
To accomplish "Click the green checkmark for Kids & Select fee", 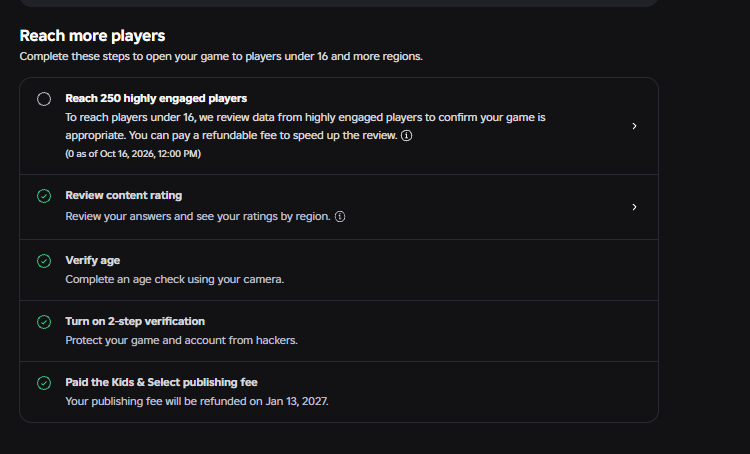I will [x=44, y=383].
